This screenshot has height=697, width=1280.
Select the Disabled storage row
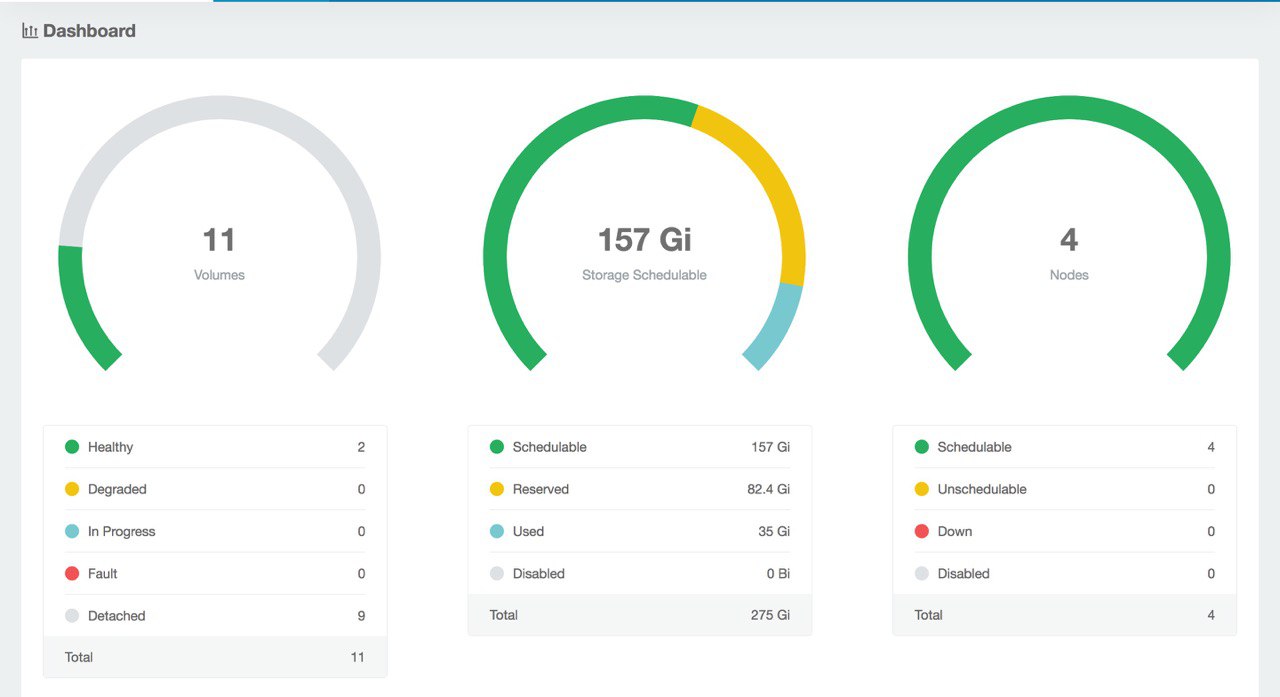tap(640, 573)
